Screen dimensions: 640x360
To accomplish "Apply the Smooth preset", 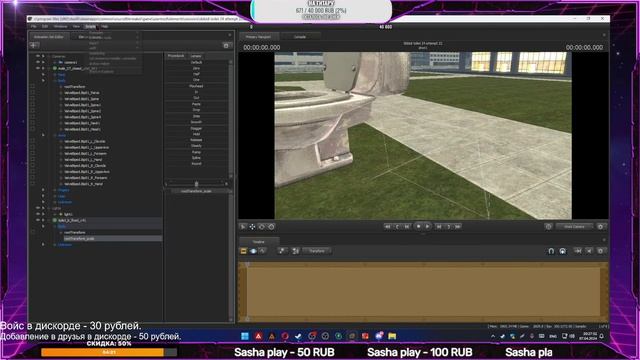I will pos(196,122).
